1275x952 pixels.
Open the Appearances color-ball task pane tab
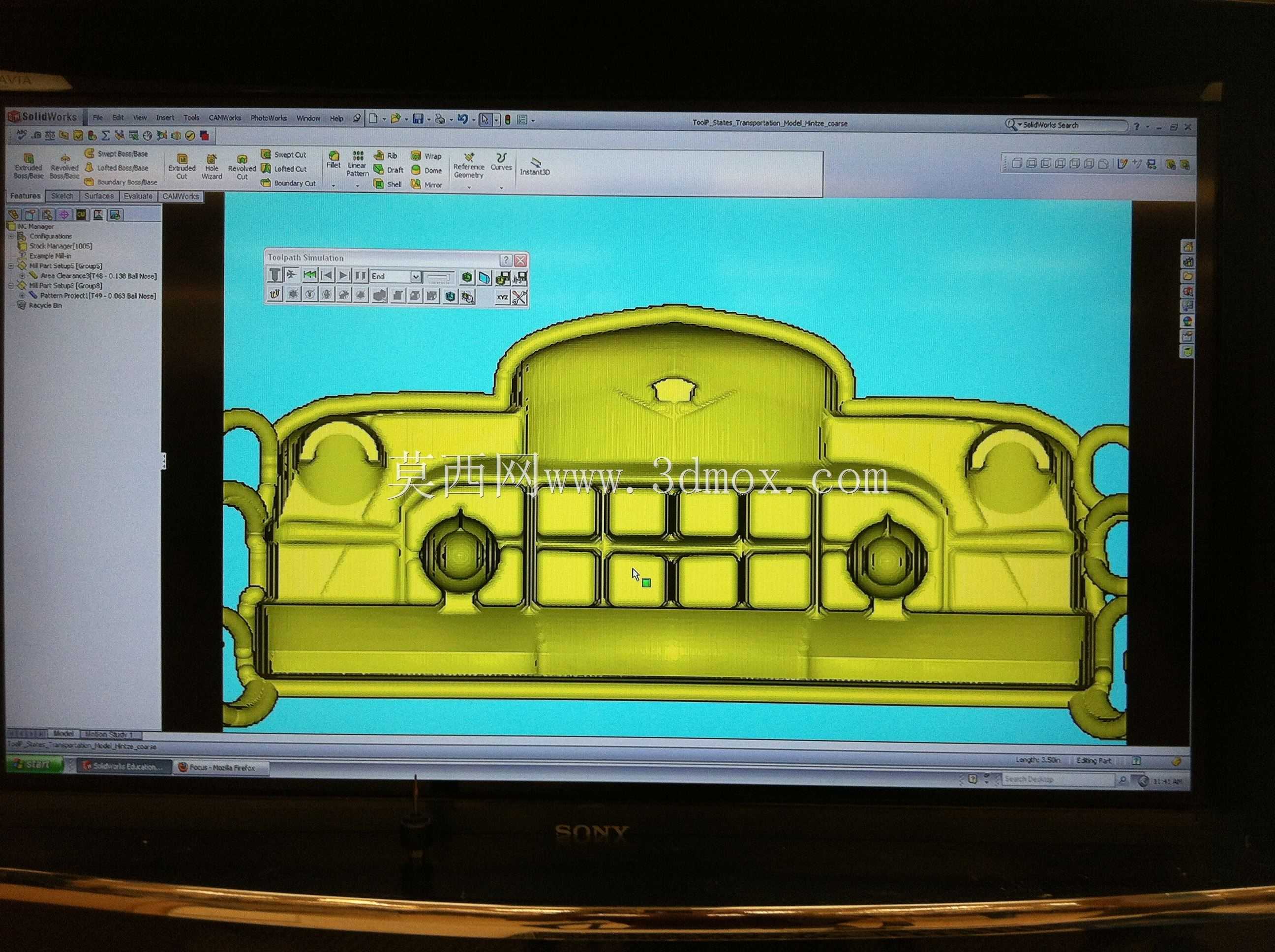pos(1188,321)
